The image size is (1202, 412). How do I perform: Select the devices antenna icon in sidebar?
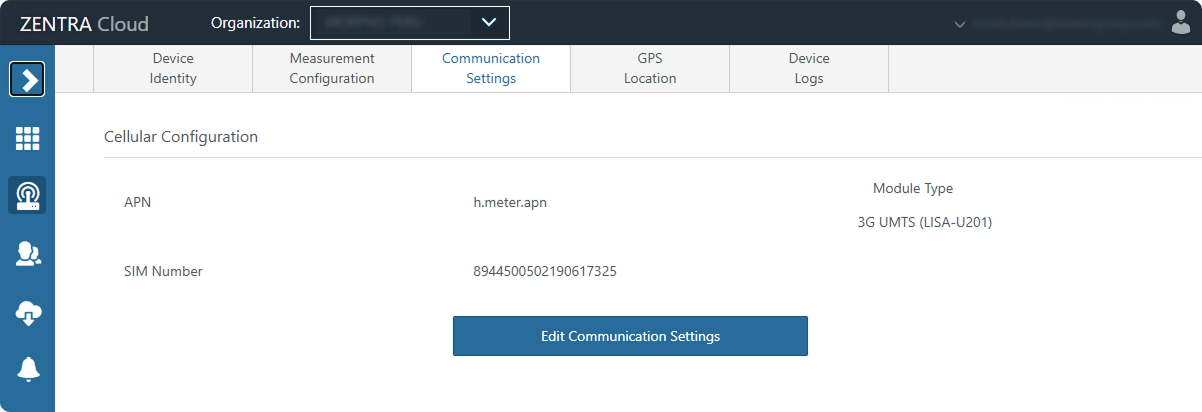(x=27, y=195)
